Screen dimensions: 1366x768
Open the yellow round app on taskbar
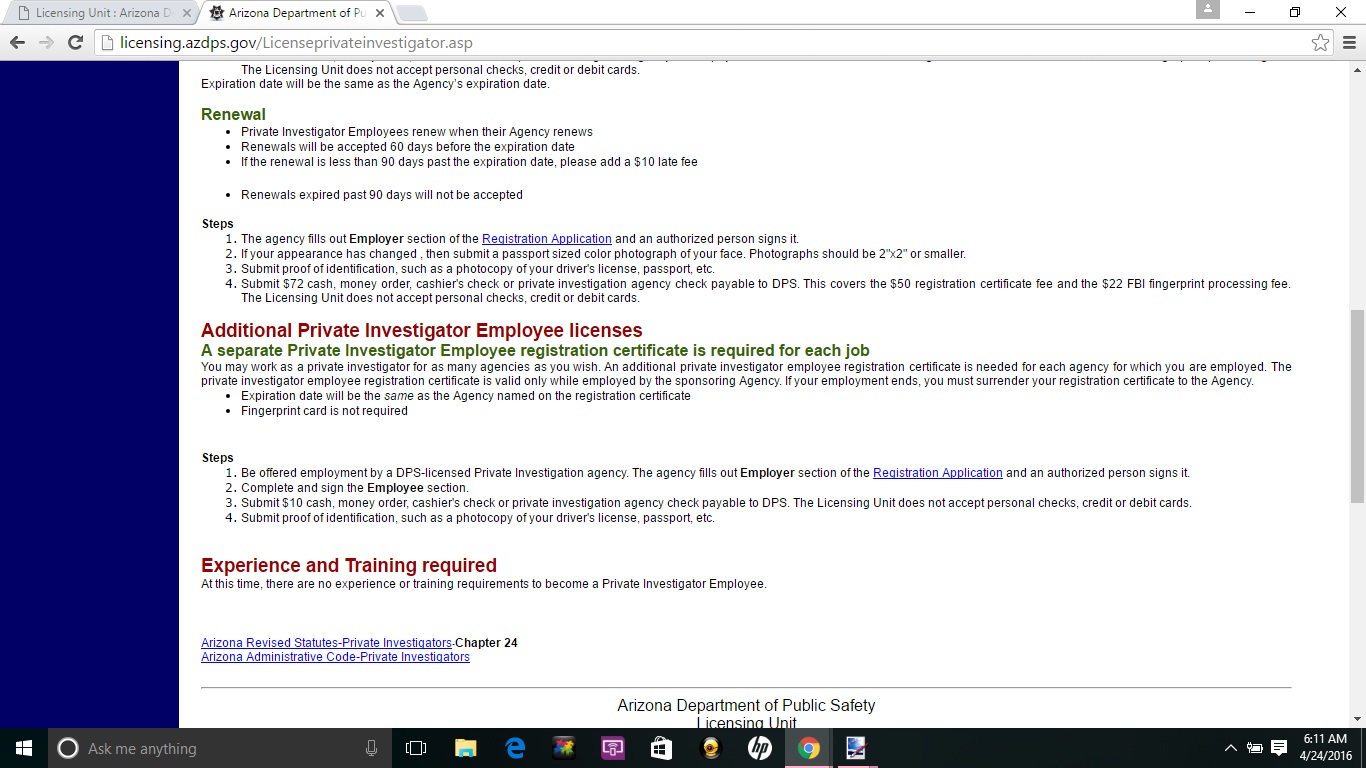click(711, 748)
